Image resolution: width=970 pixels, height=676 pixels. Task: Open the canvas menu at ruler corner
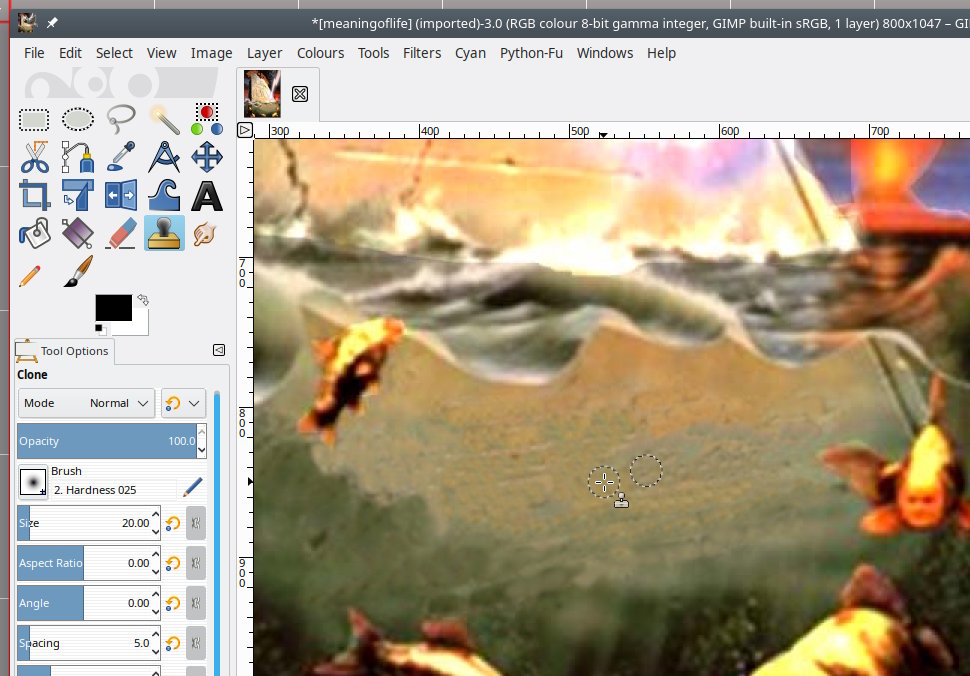(x=245, y=130)
